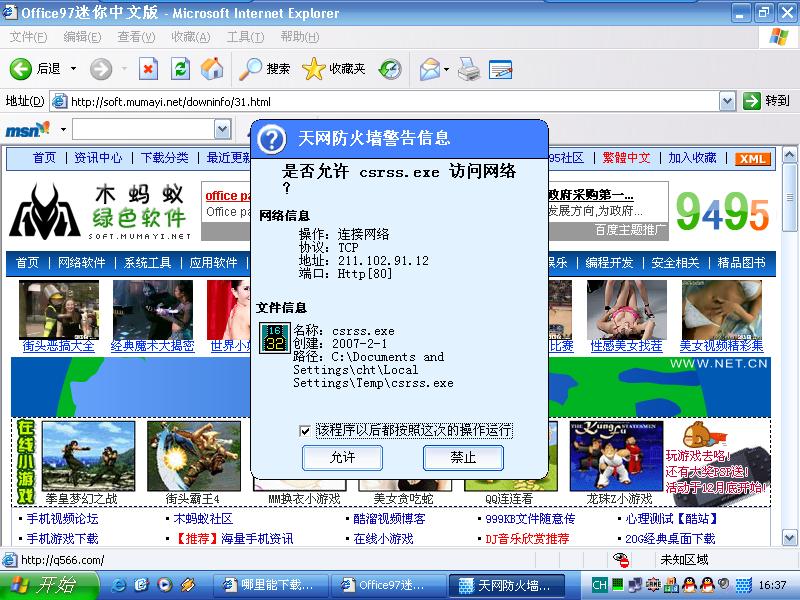This screenshot has width=800, height=600.
Task: Go to Home page icon
Action: point(212,68)
